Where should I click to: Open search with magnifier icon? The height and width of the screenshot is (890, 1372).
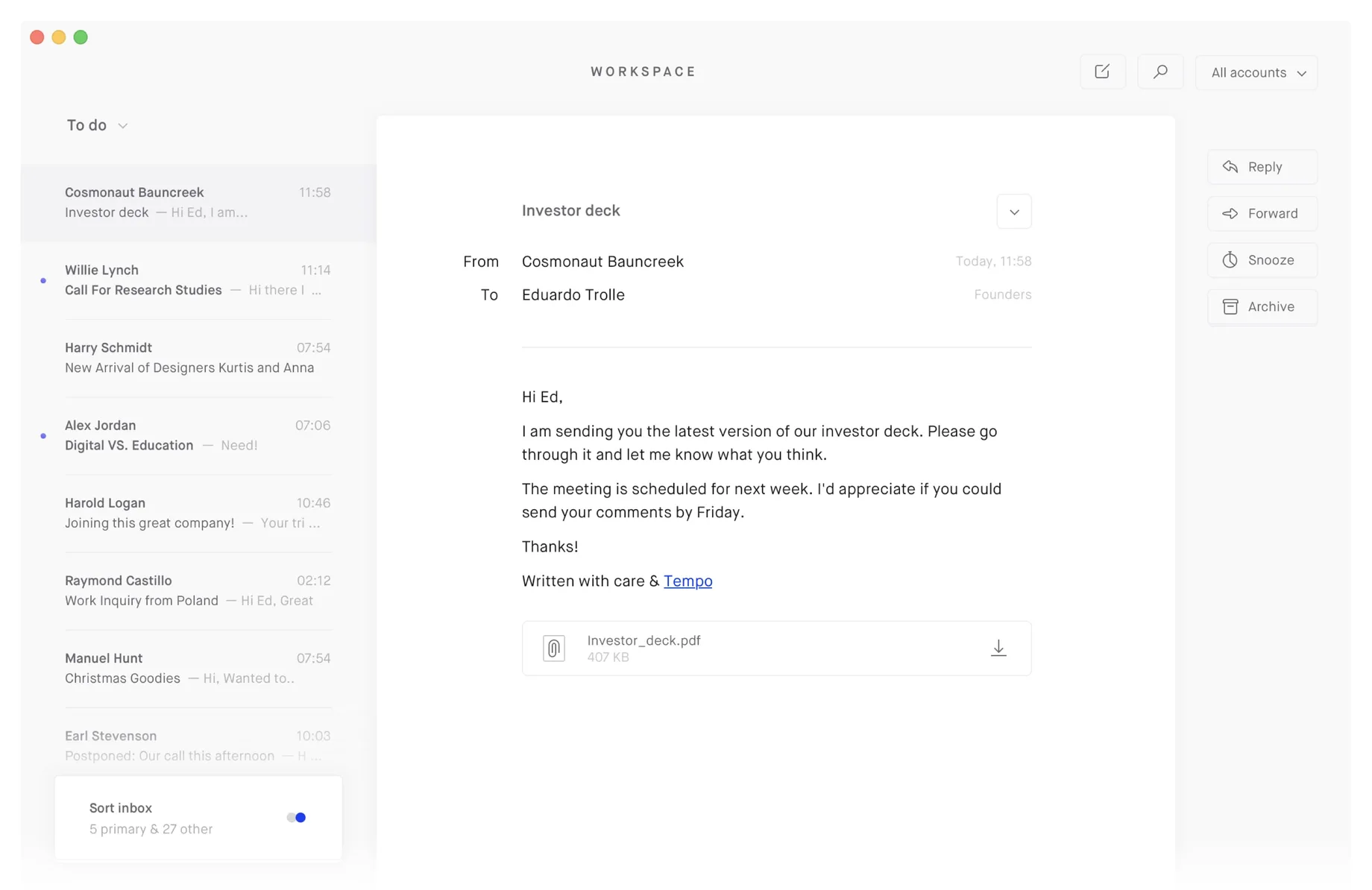pyautogui.click(x=1160, y=72)
